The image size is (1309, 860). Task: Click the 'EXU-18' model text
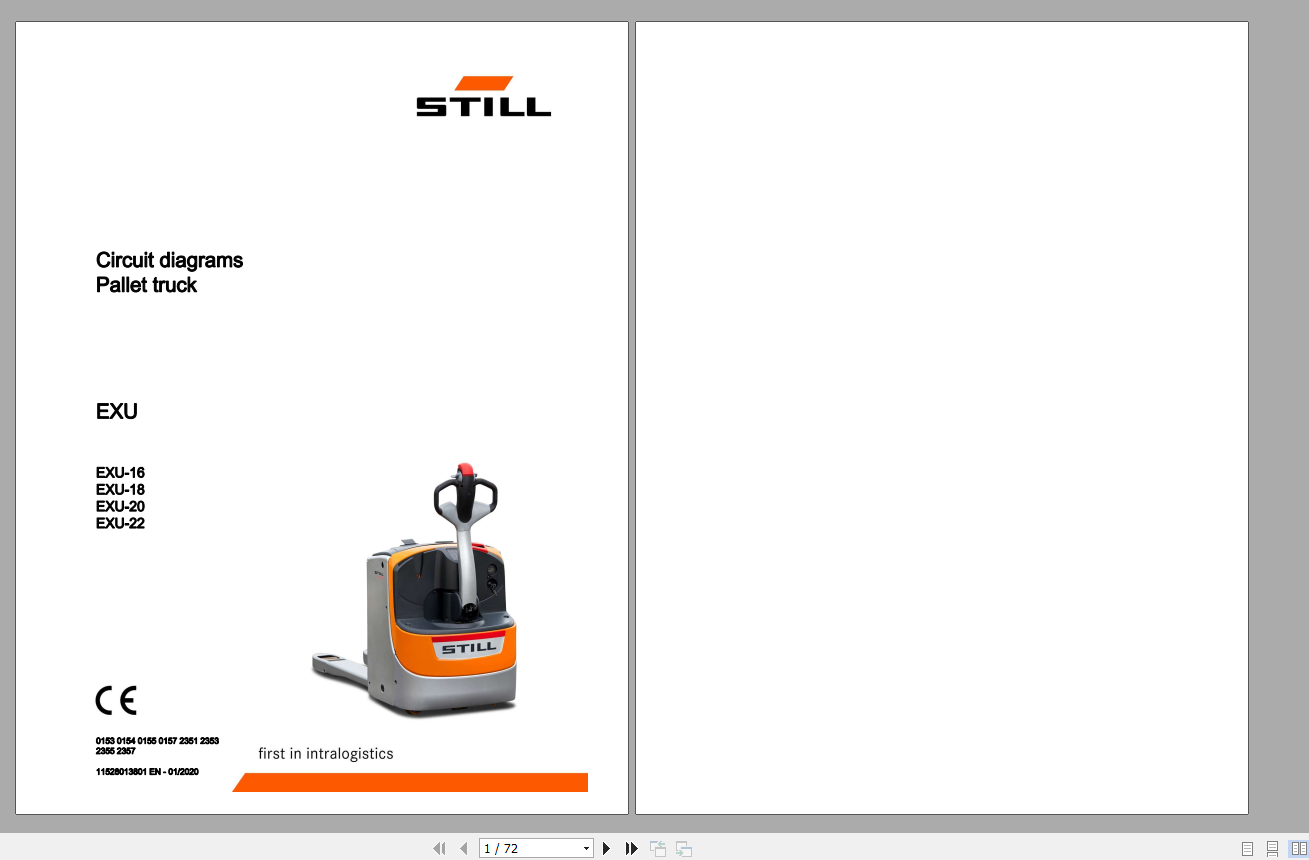(x=120, y=489)
